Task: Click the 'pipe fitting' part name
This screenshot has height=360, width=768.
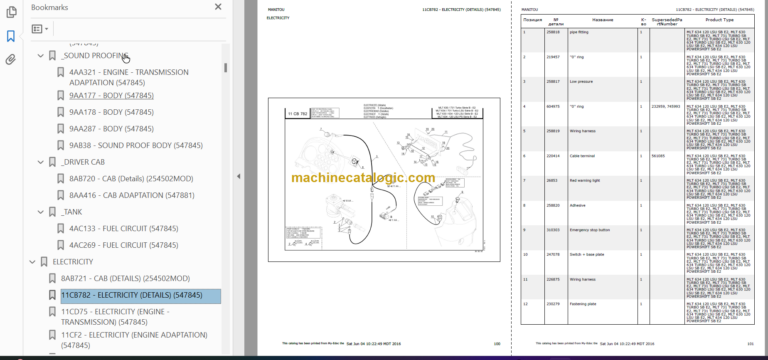Action: tap(579, 32)
